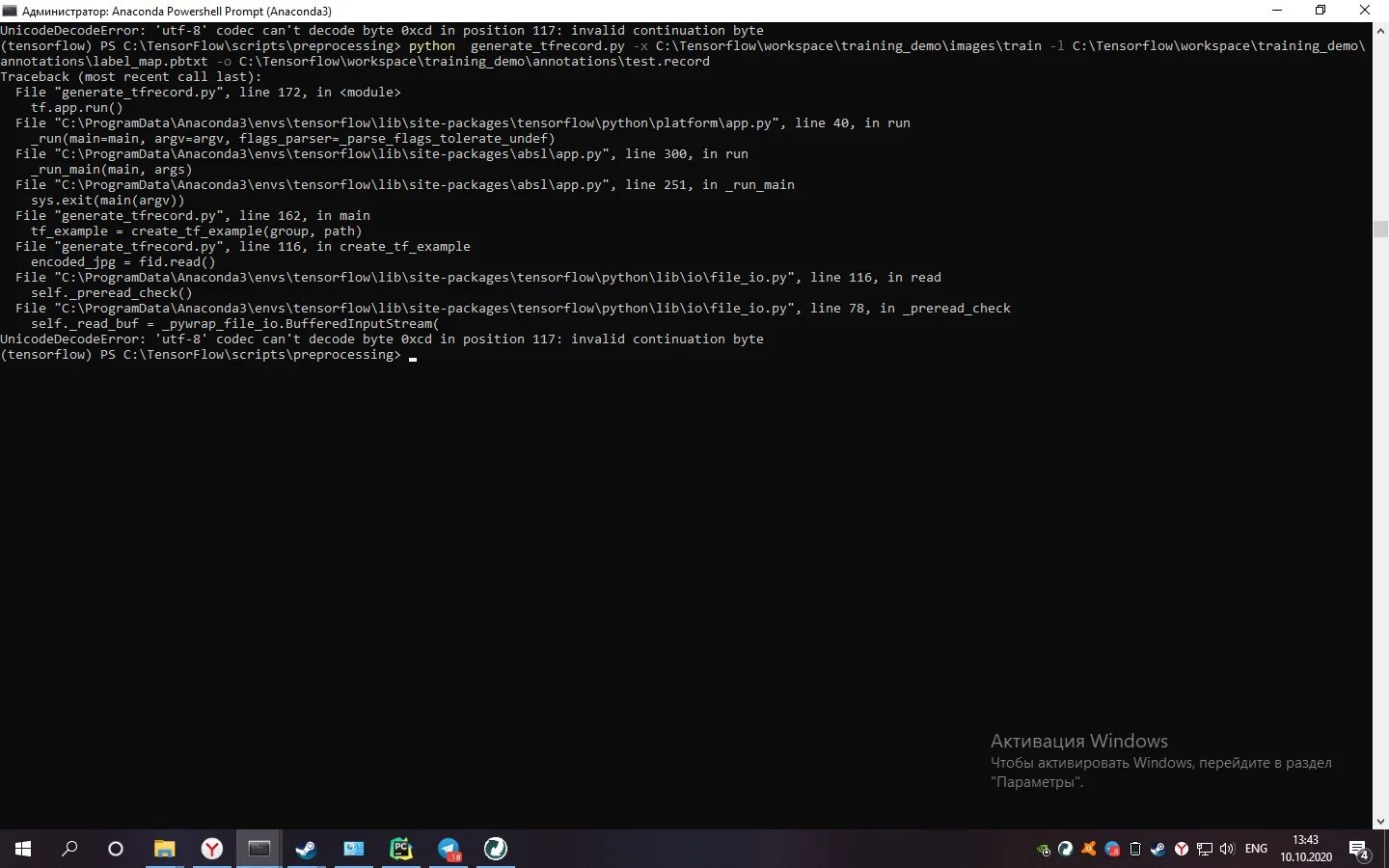Open Telegram from taskbar
This screenshot has height=868, width=1389.
point(449,849)
